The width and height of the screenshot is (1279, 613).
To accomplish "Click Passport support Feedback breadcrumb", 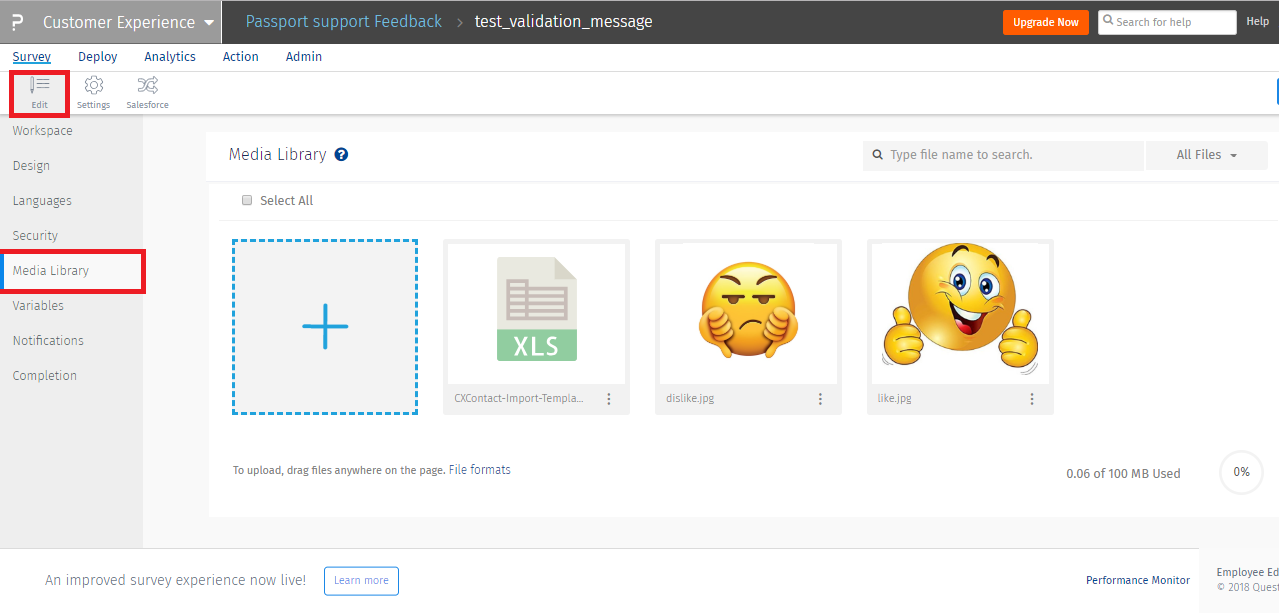I will point(344,22).
